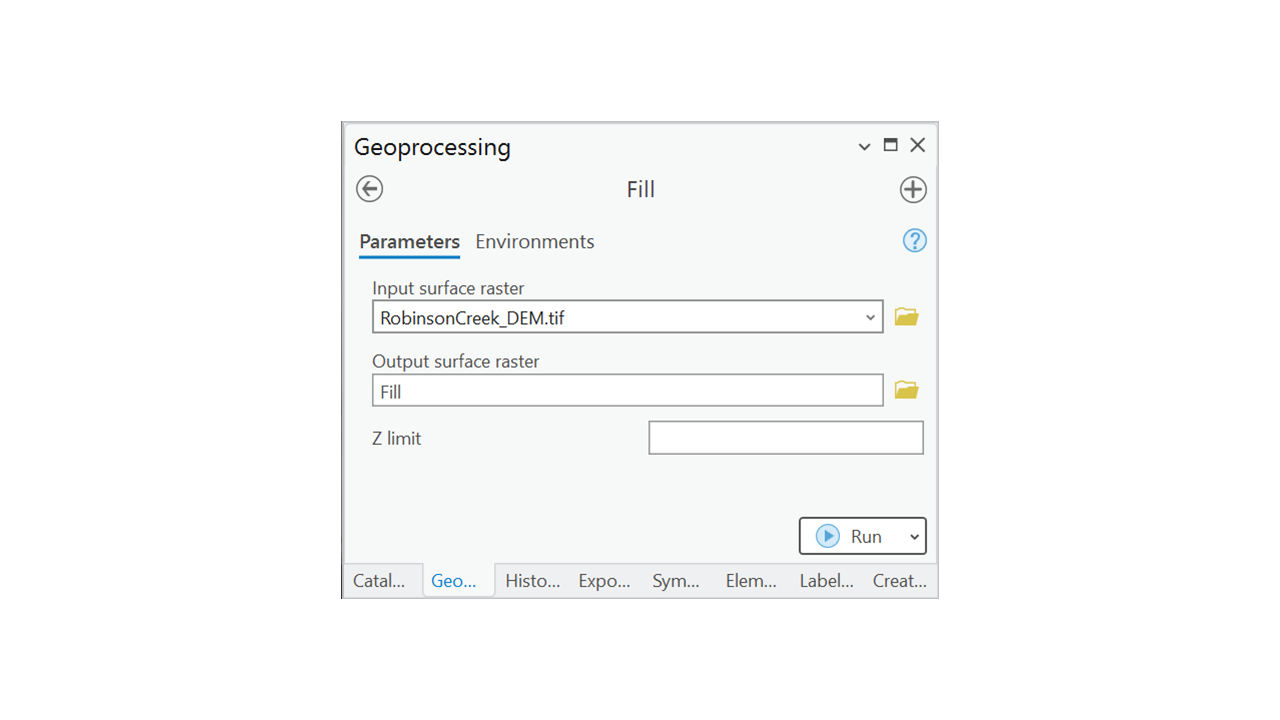Open the History pane tab
This screenshot has height=720, width=1280.
(532, 581)
